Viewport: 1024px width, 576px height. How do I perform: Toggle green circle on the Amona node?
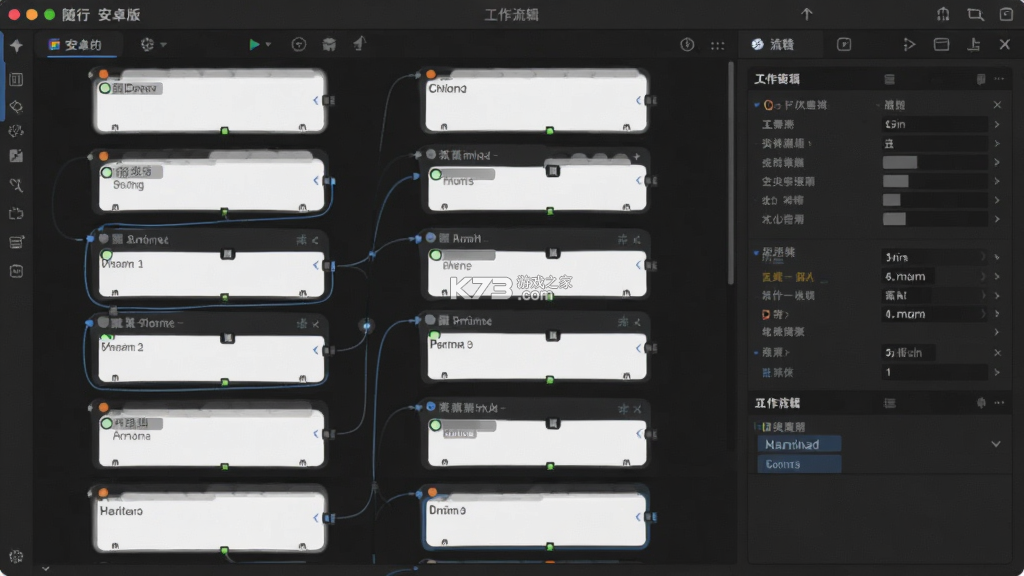tap(107, 423)
